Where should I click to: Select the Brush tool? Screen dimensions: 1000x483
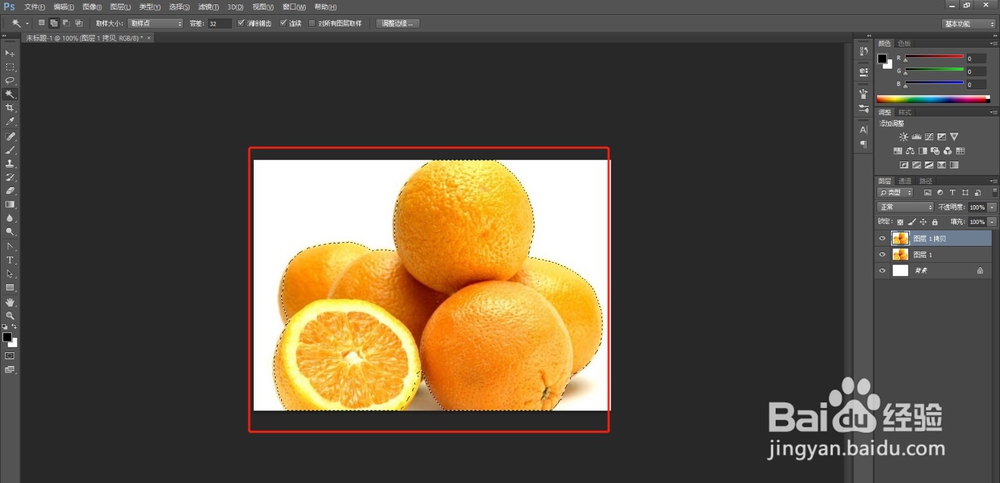(10, 151)
